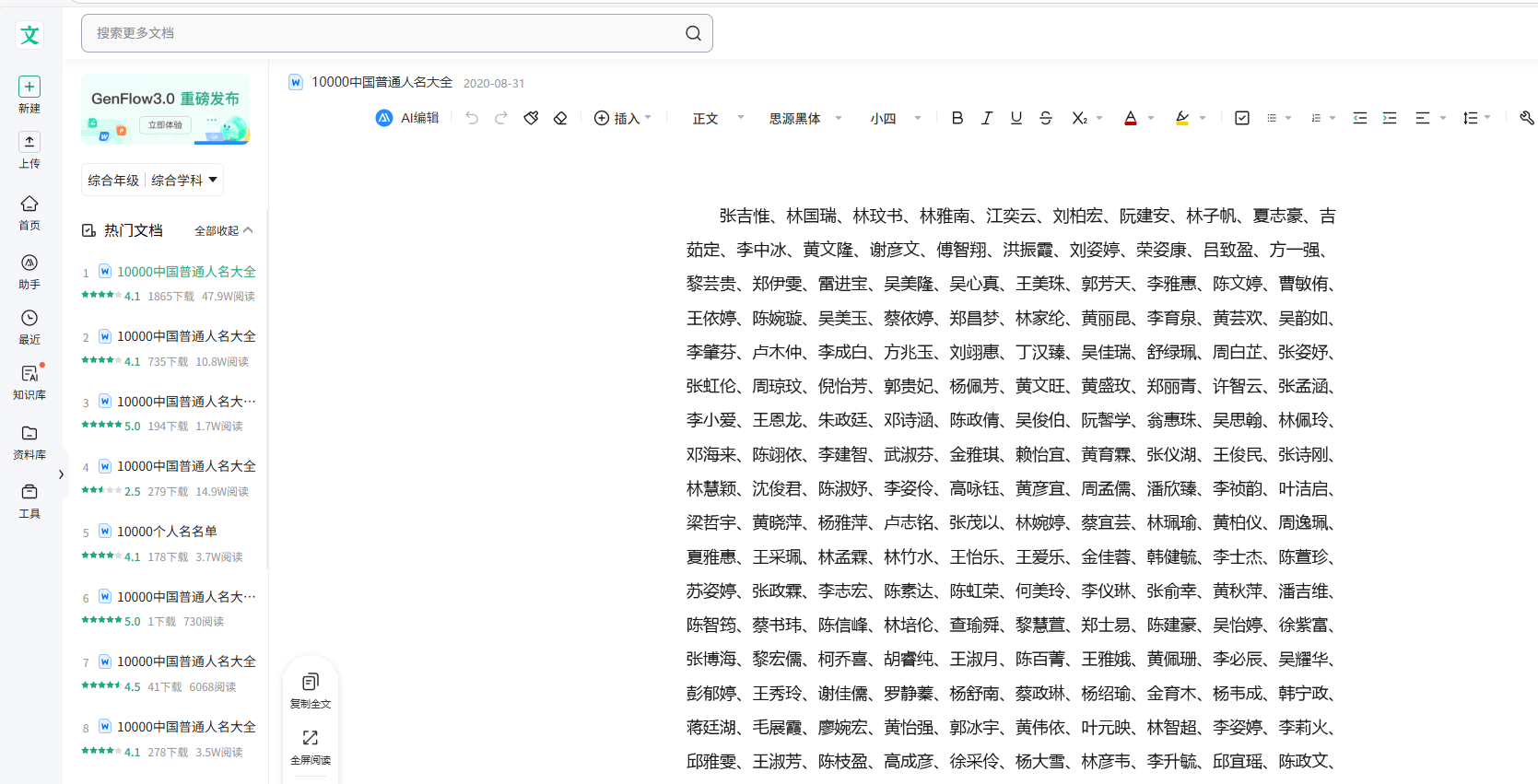
Task: Click the search magnifier icon
Action: point(693,33)
